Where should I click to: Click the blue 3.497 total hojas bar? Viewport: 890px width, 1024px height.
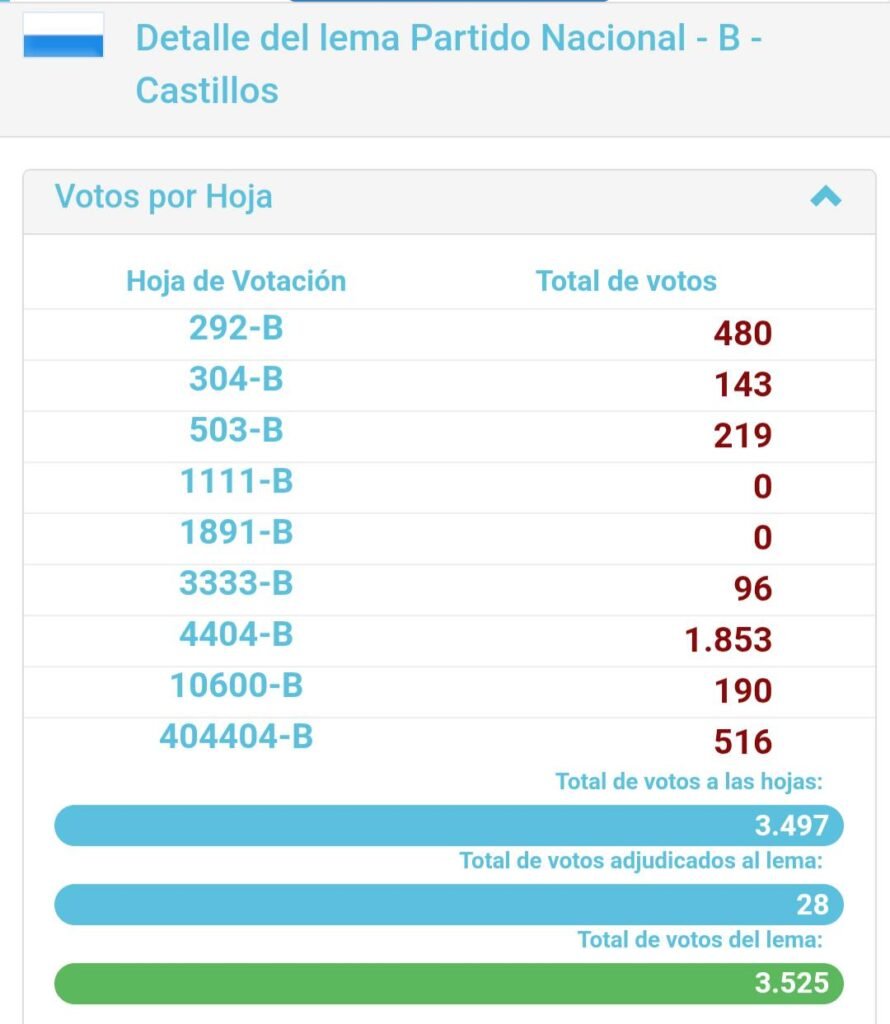point(449,825)
